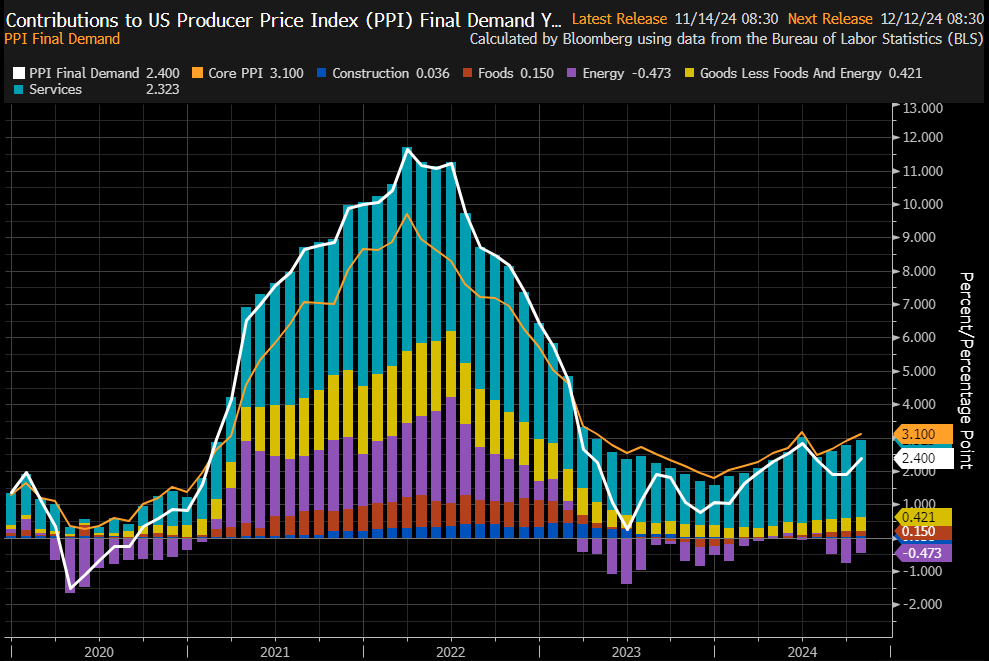Click the purple -0.473 axis value tag
This screenshot has height=661, width=989.
923,553
